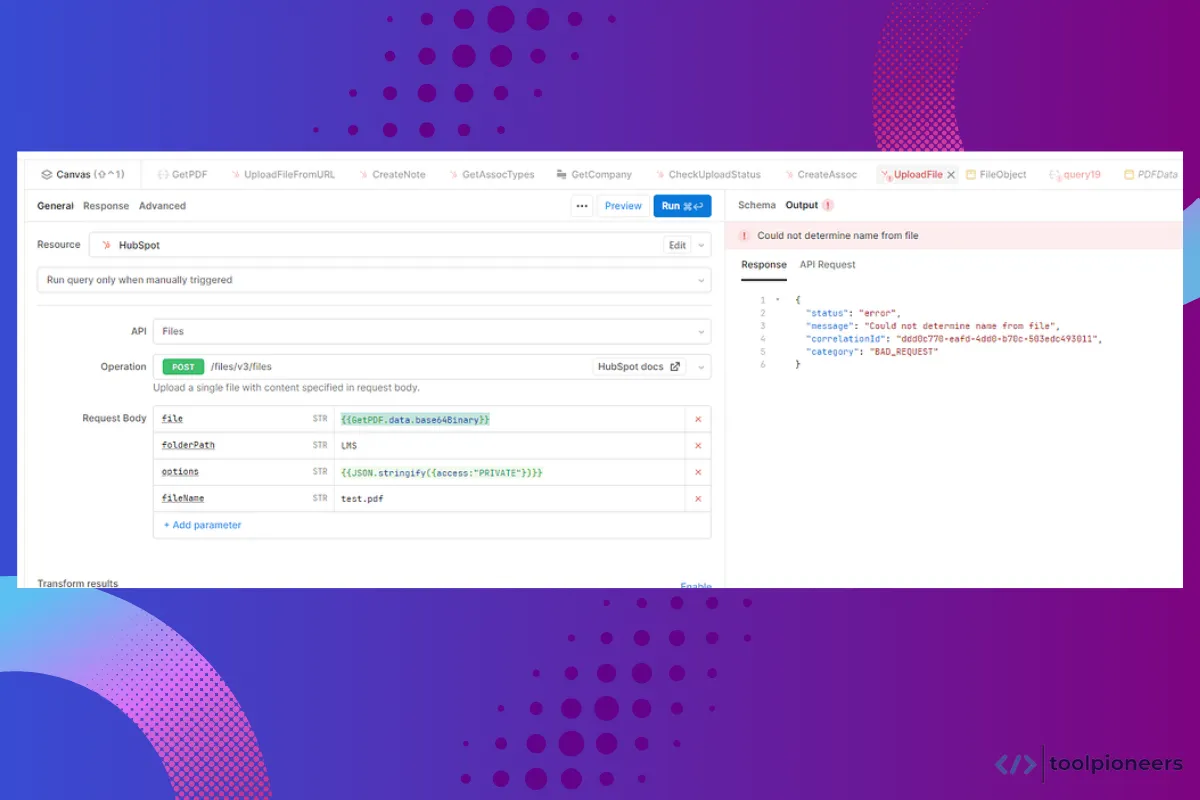Image resolution: width=1200 pixels, height=800 pixels.
Task: Remove the options parameter with red X
Action: coord(698,472)
